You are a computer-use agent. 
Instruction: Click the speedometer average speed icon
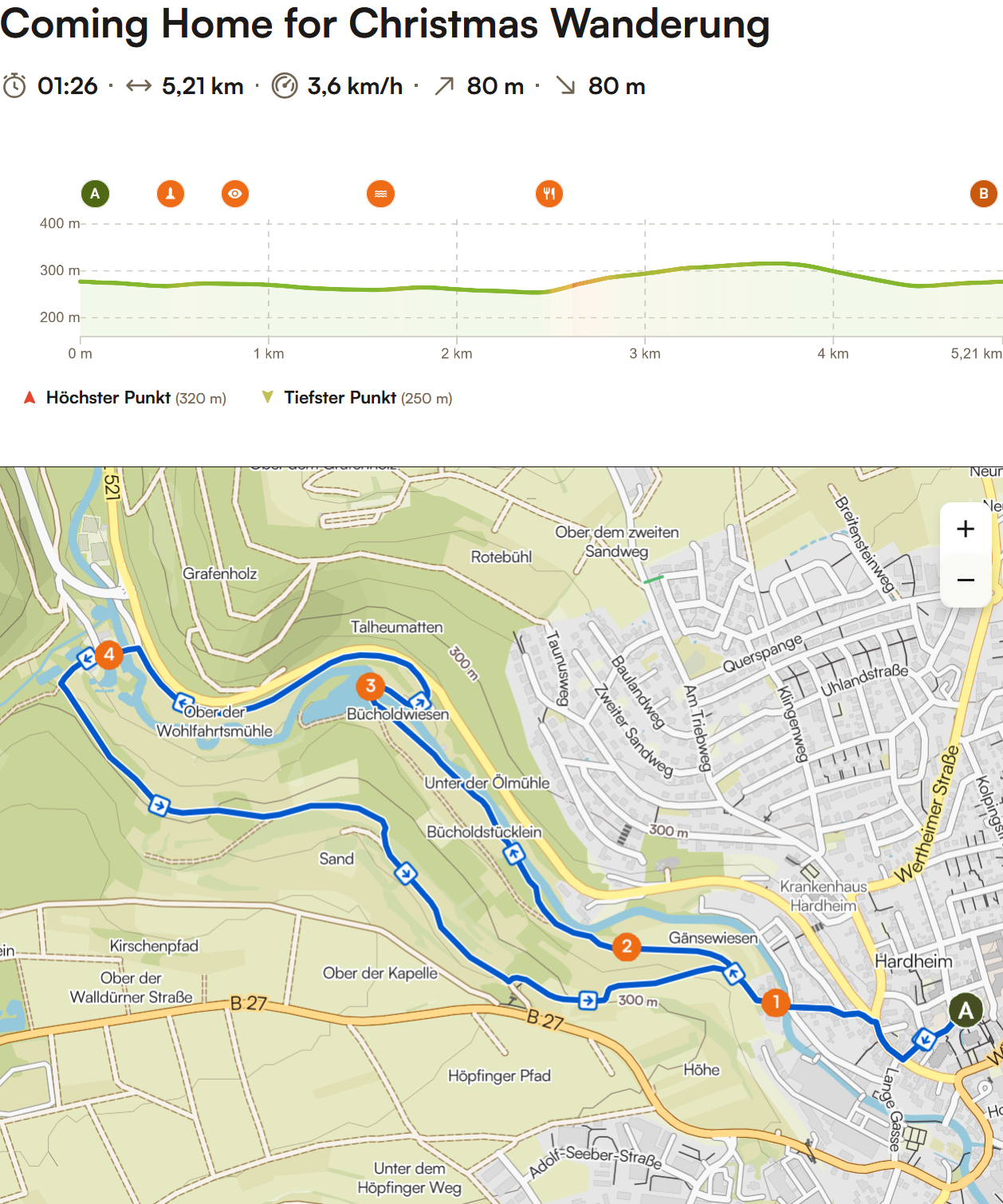pos(285,86)
